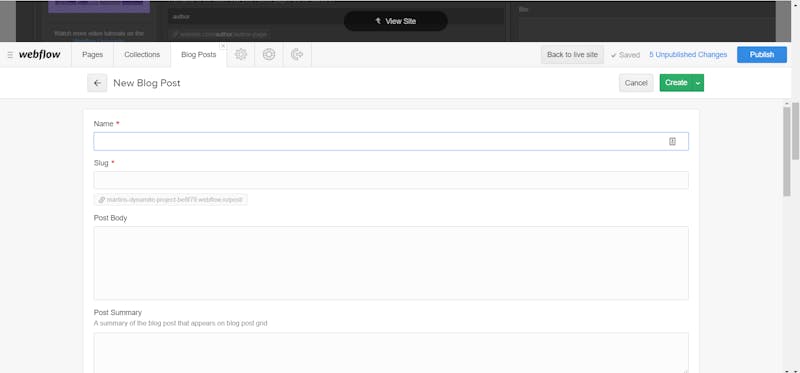Open the hamburger menu beside webflow logo

[x=10, y=55]
